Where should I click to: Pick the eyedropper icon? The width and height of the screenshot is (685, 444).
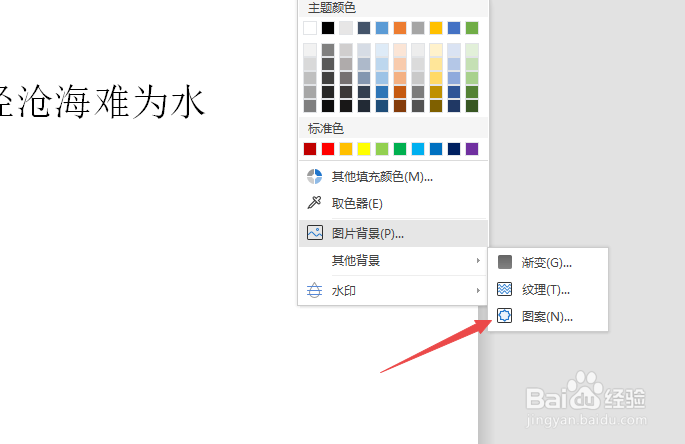pyautogui.click(x=314, y=203)
